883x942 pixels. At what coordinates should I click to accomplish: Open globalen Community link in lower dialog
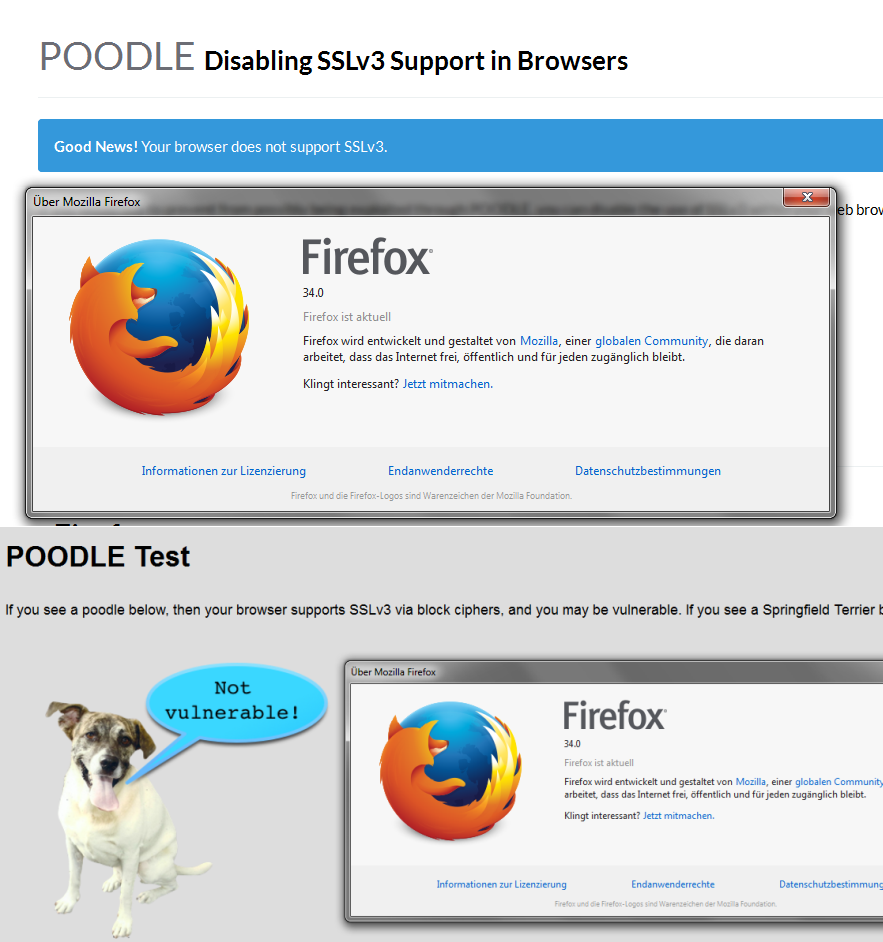coord(839,782)
